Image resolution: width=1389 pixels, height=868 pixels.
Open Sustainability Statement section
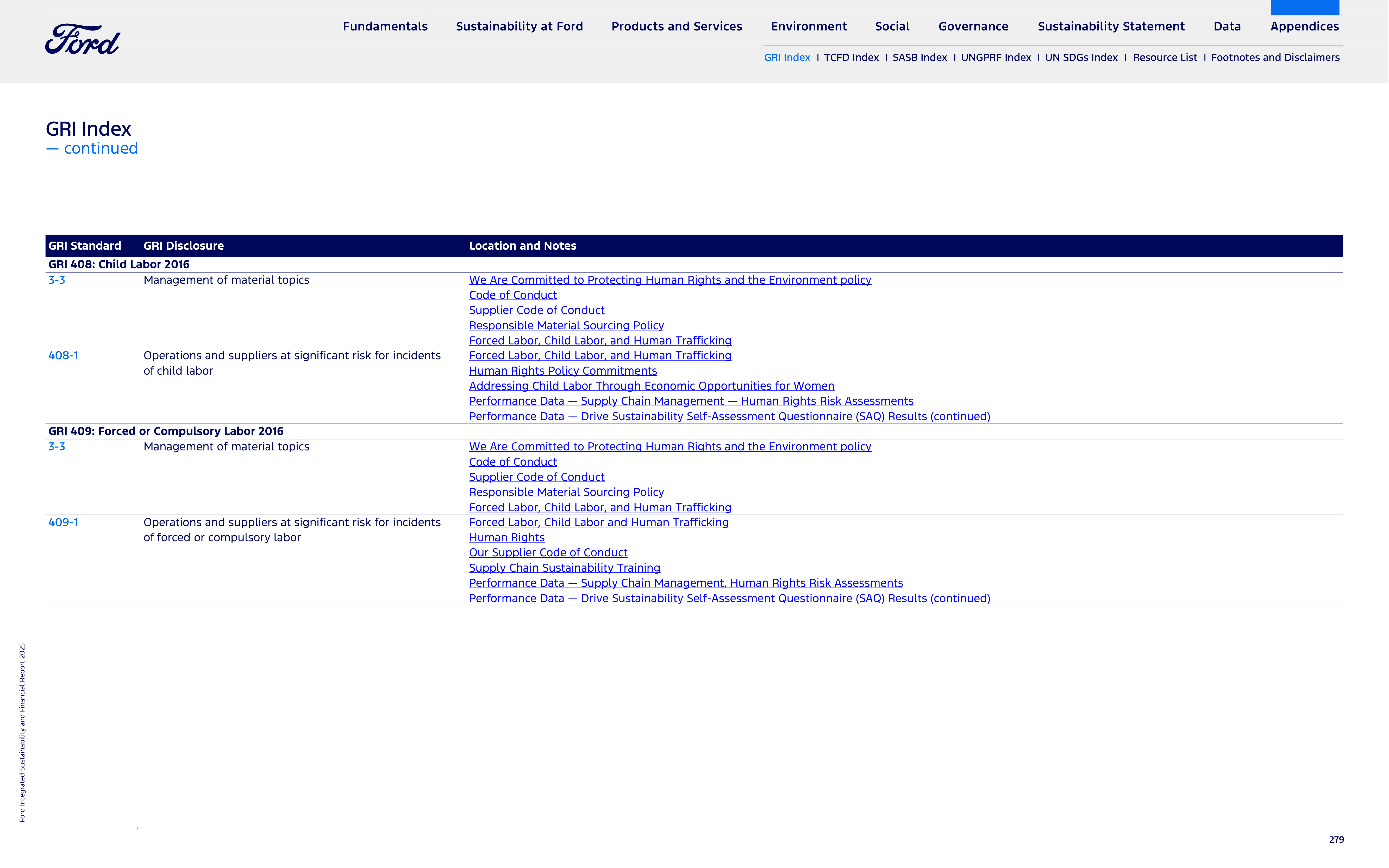tap(1111, 26)
